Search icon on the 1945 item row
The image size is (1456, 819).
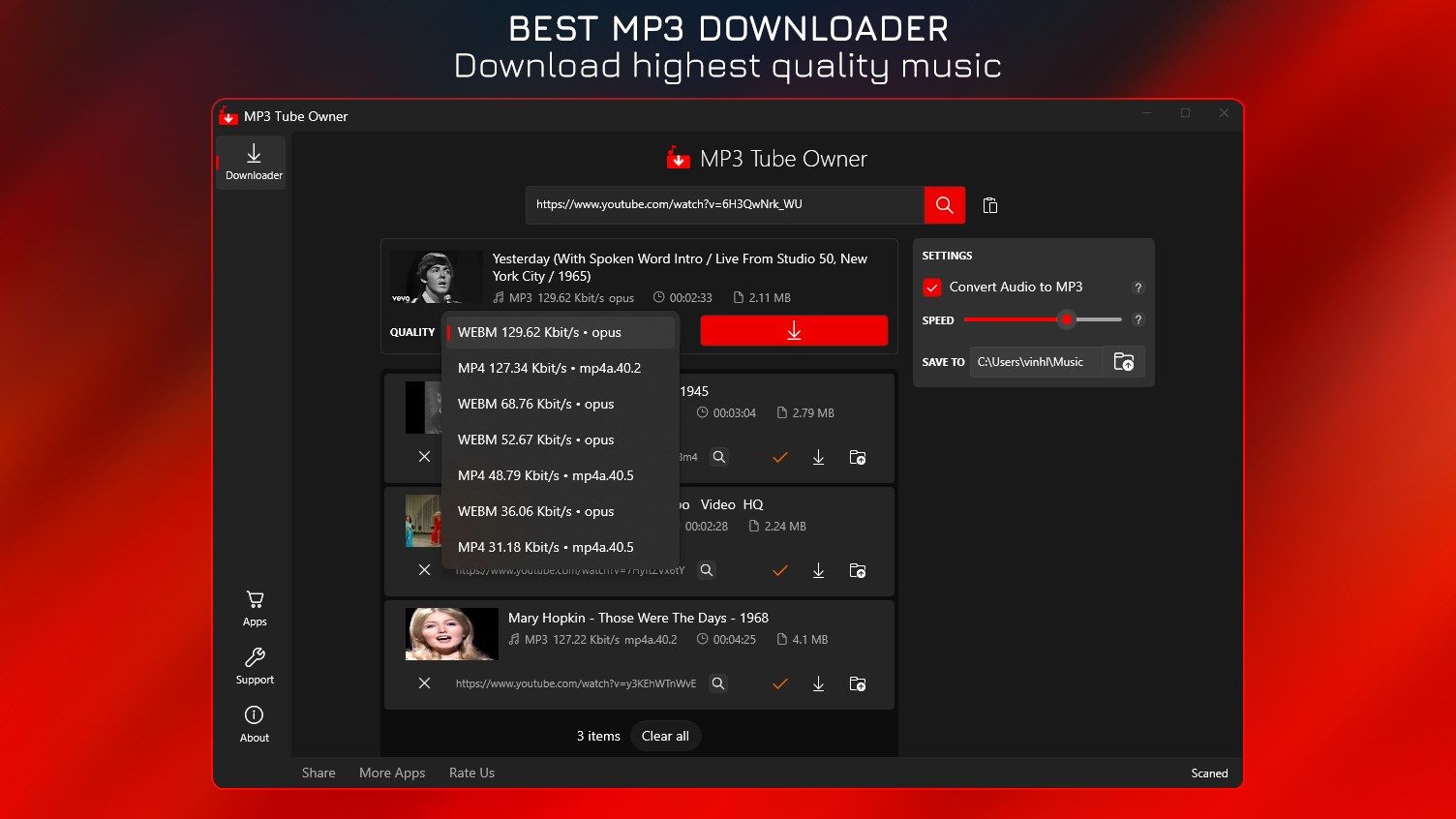click(719, 457)
